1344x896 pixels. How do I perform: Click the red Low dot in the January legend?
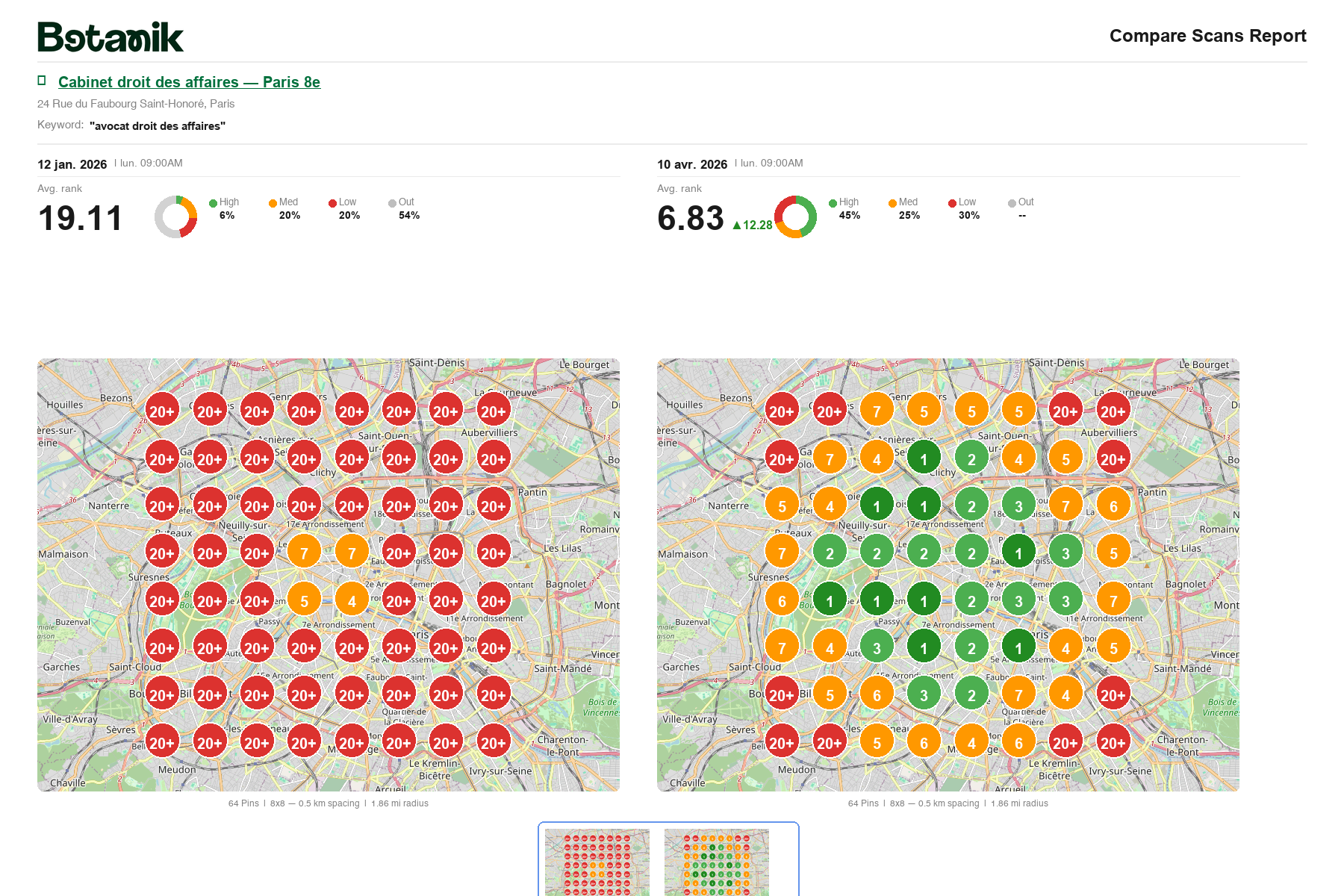pyautogui.click(x=332, y=203)
